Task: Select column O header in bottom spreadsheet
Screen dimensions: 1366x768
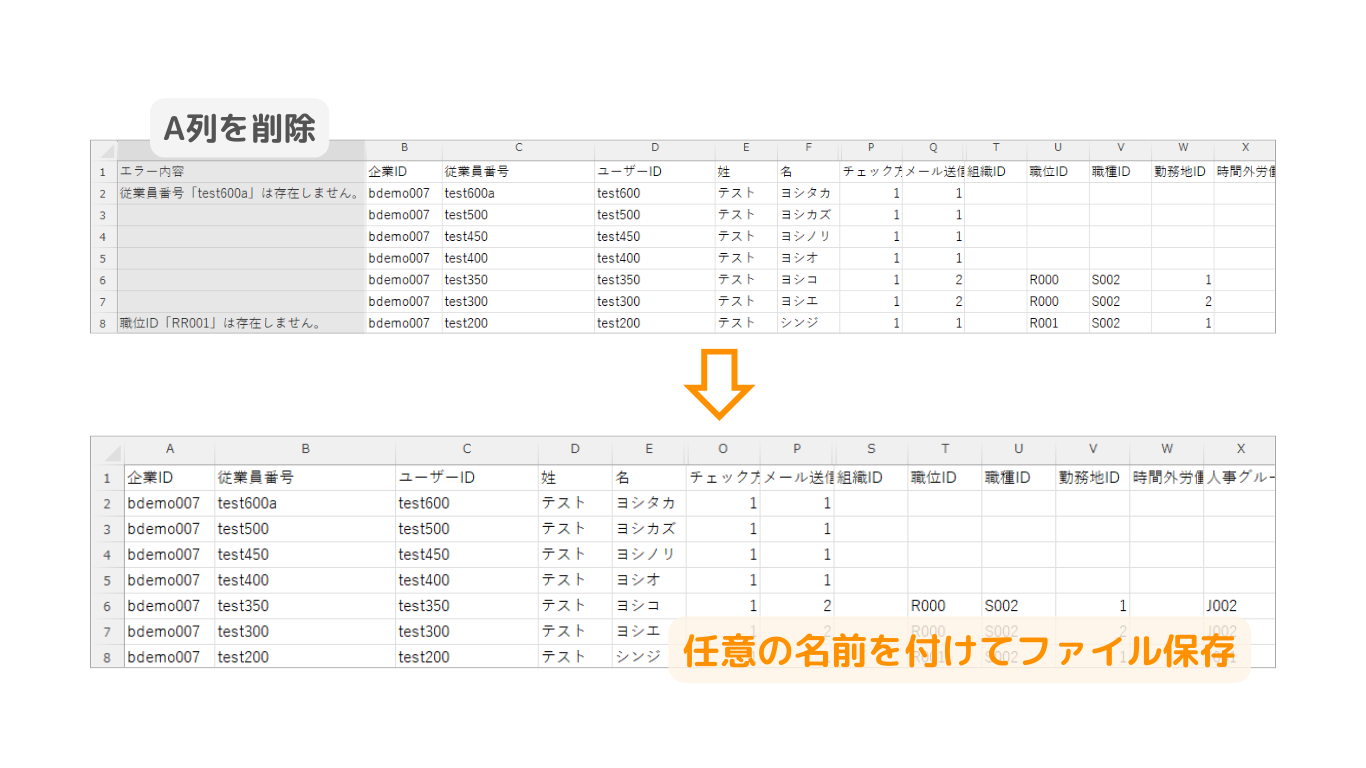Action: tap(723, 450)
